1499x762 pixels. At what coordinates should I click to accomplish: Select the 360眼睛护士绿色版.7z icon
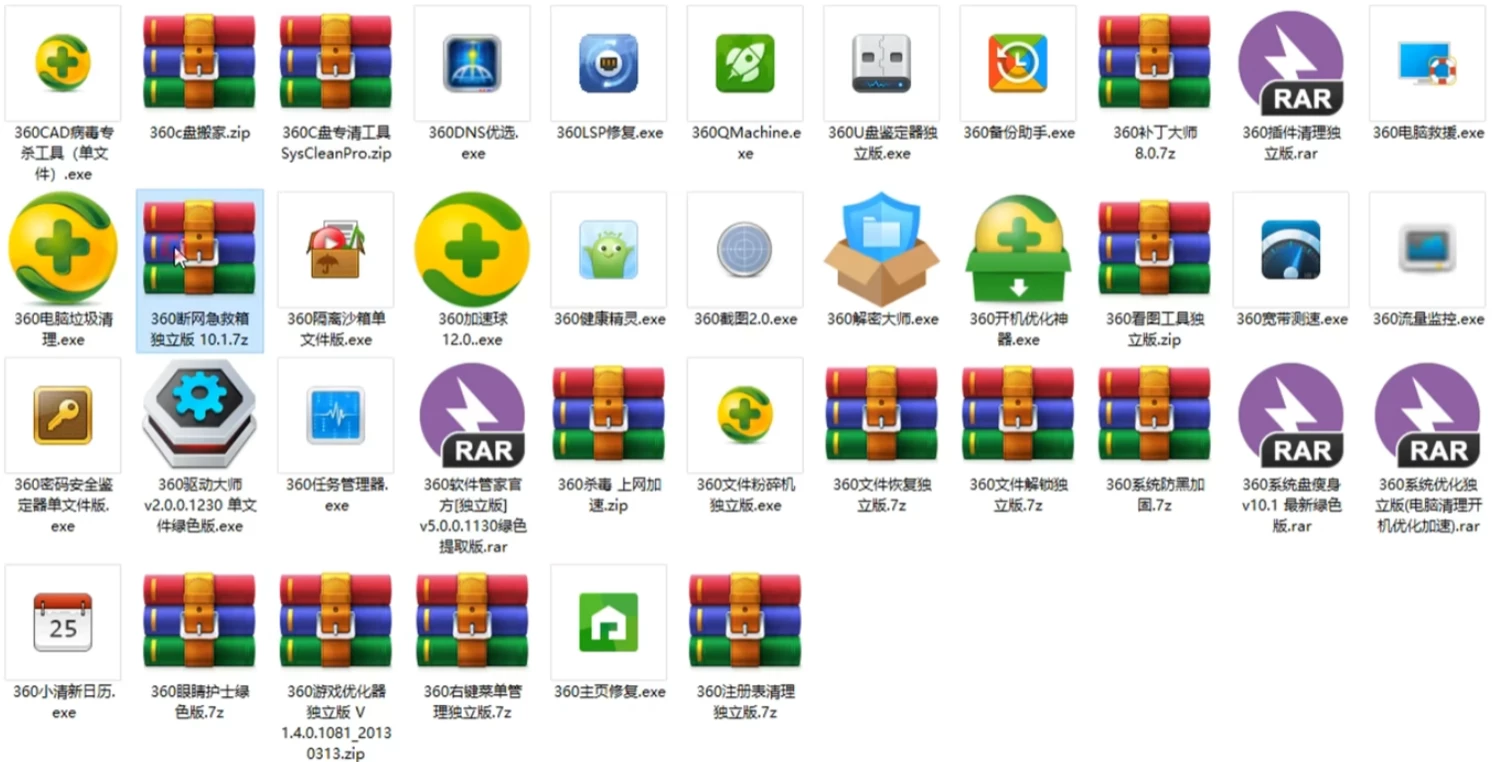pos(199,622)
